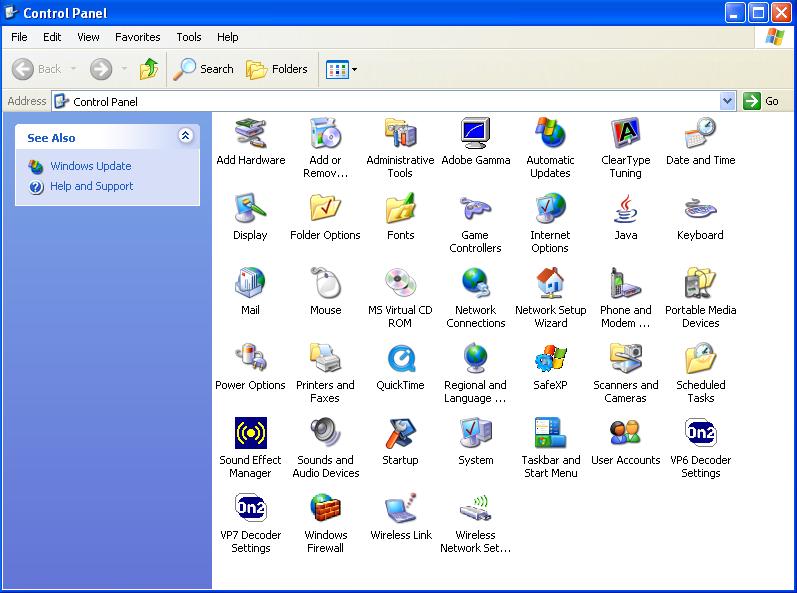Open the File menu
Viewport: 797px width, 593px height.
coord(19,37)
